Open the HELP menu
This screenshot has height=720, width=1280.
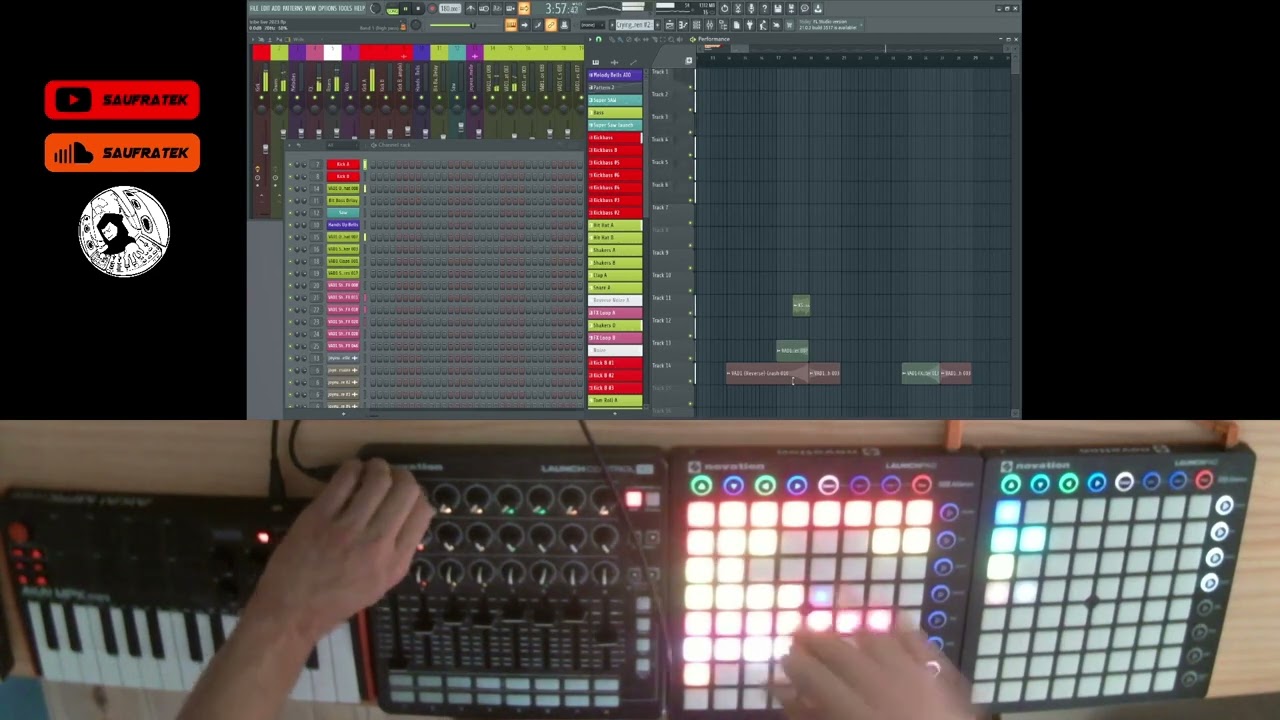click(x=359, y=9)
